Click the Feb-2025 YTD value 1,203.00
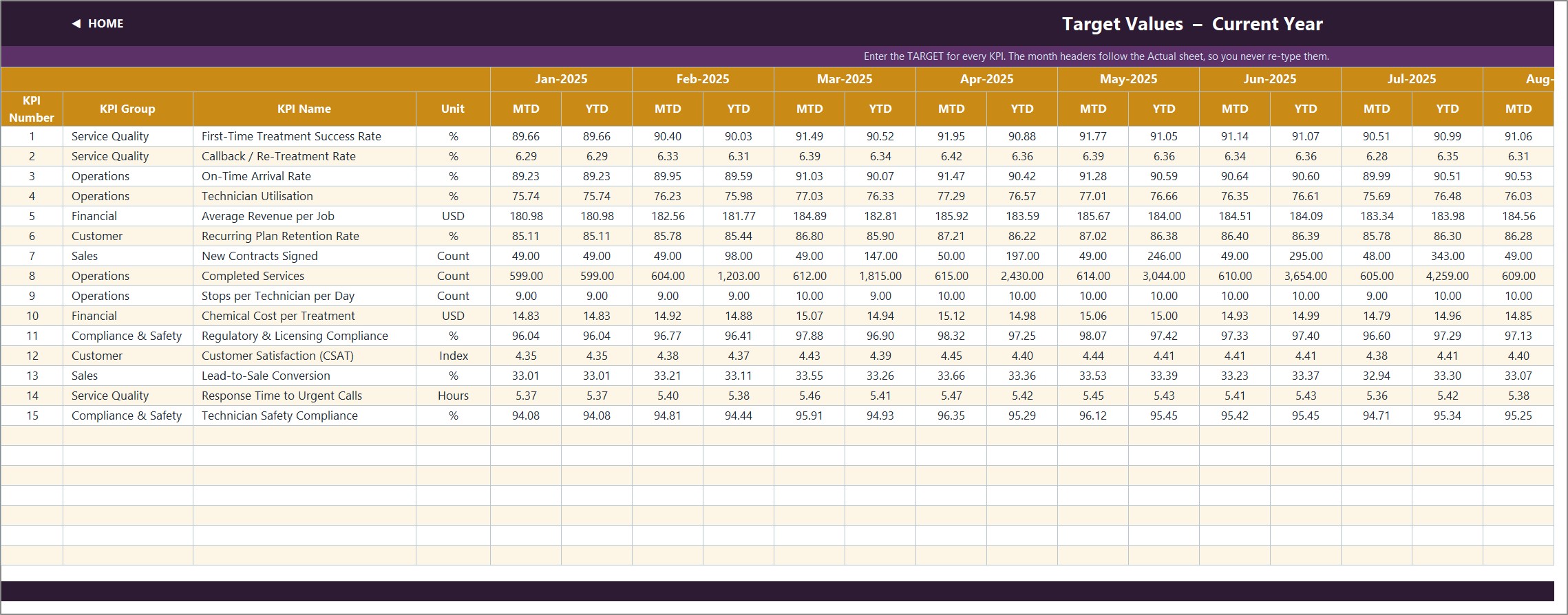The width and height of the screenshot is (1568, 615). pyautogui.click(x=739, y=276)
